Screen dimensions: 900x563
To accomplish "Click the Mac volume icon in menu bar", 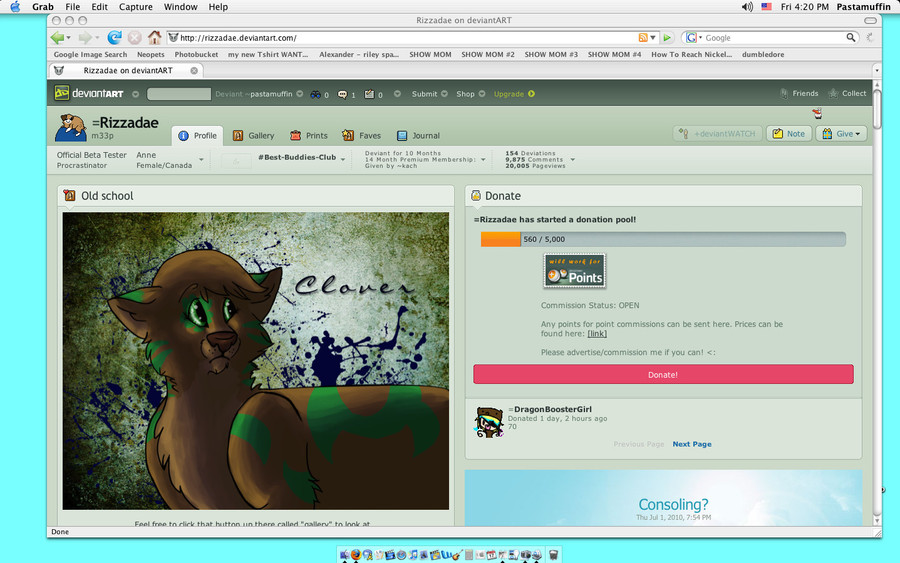I will tap(747, 7).
